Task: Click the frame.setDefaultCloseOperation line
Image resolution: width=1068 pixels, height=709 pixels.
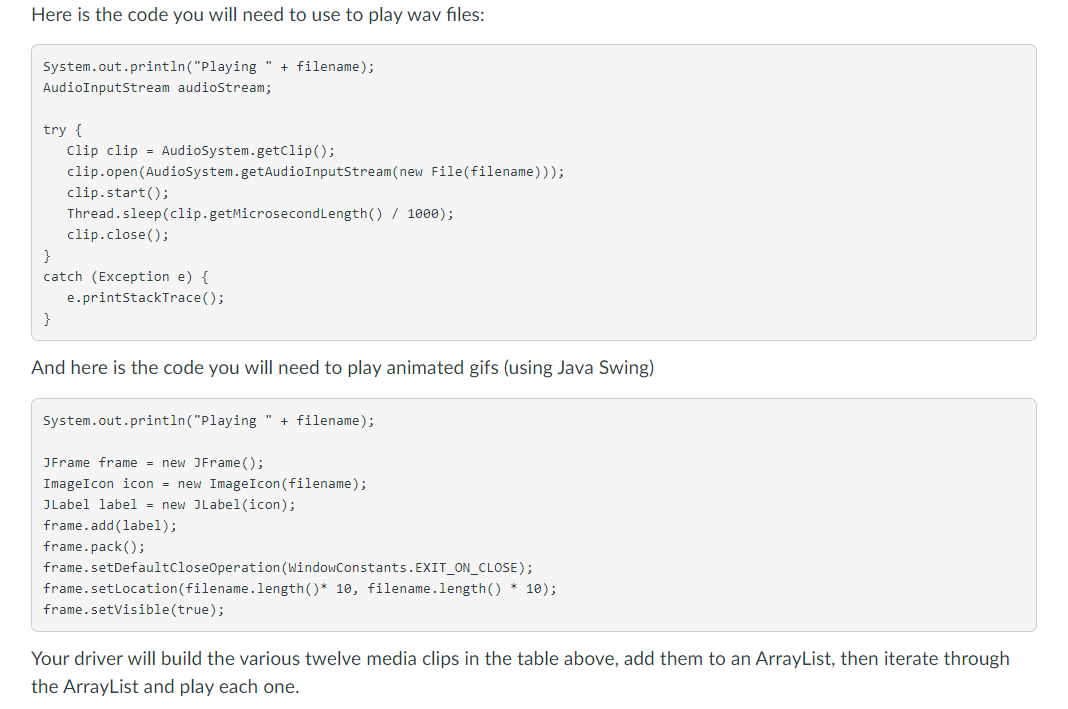Action: pos(288,568)
